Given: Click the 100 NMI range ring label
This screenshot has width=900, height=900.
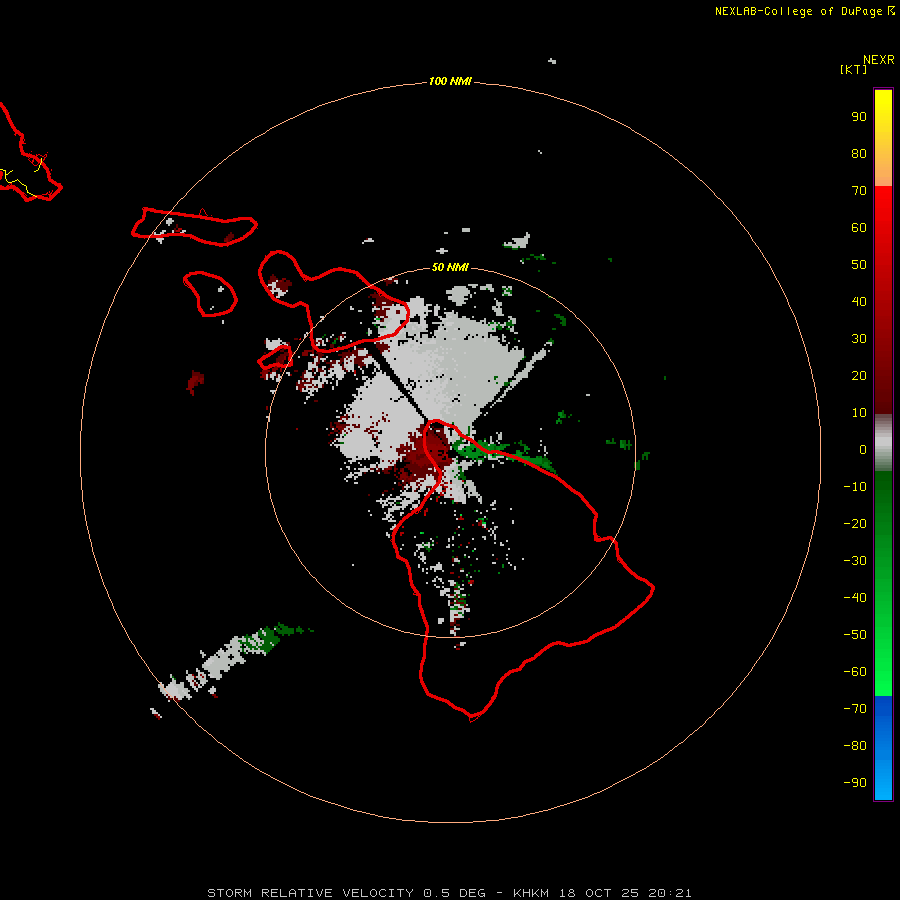Looking at the screenshot, I should click(450, 81).
